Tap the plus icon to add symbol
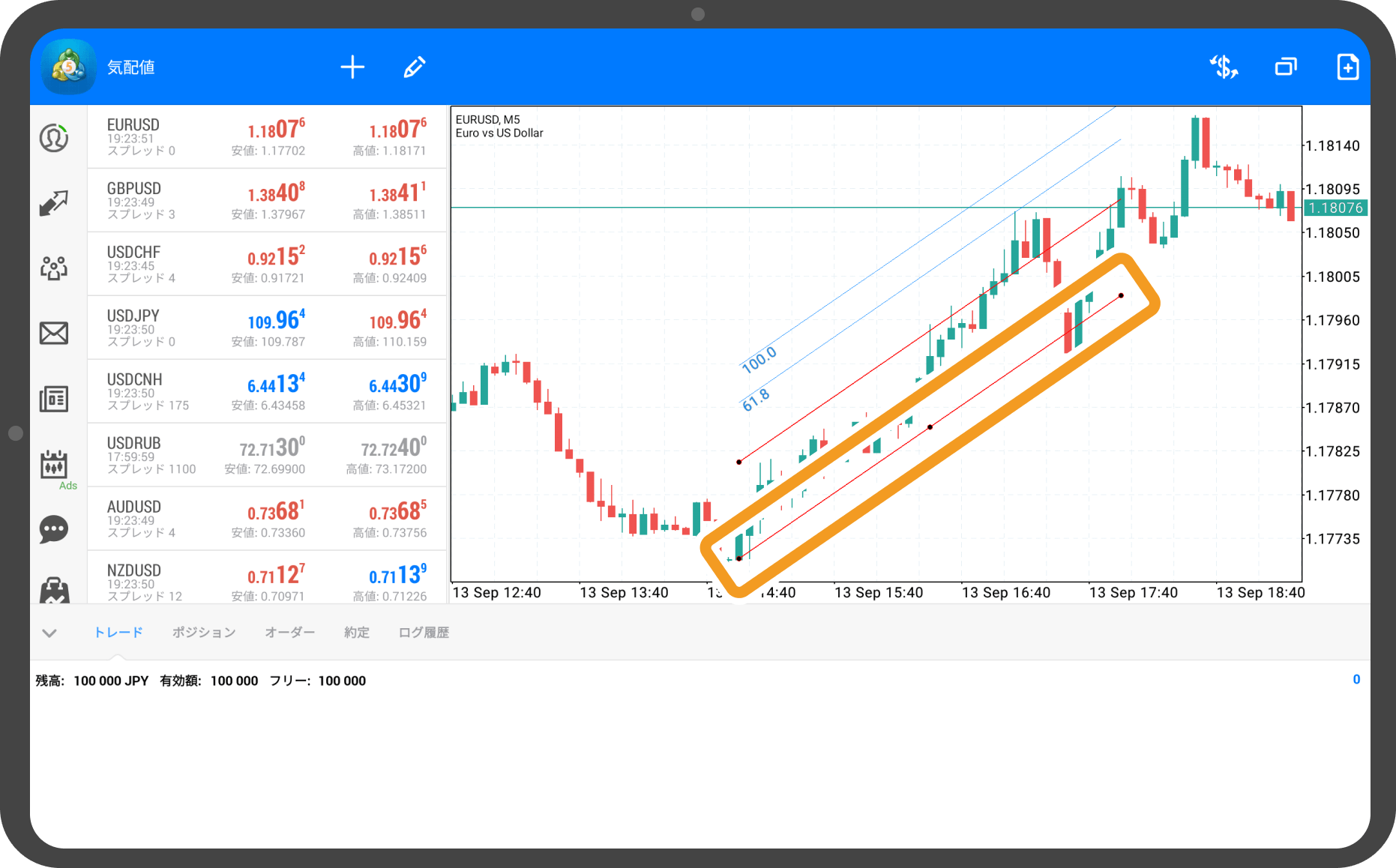Screen dimensions: 1396x868 coord(352,67)
